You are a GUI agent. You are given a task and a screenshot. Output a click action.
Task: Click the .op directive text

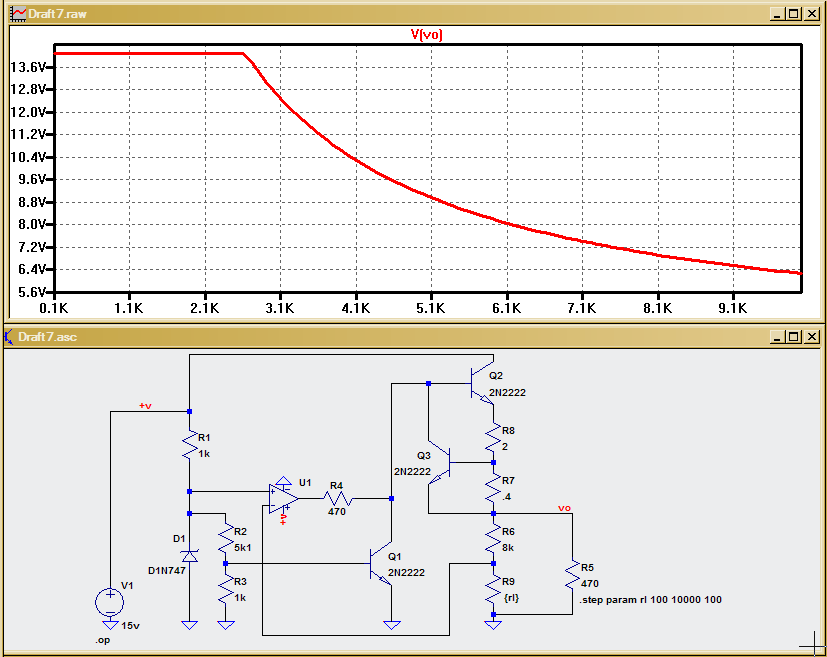[x=102, y=640]
